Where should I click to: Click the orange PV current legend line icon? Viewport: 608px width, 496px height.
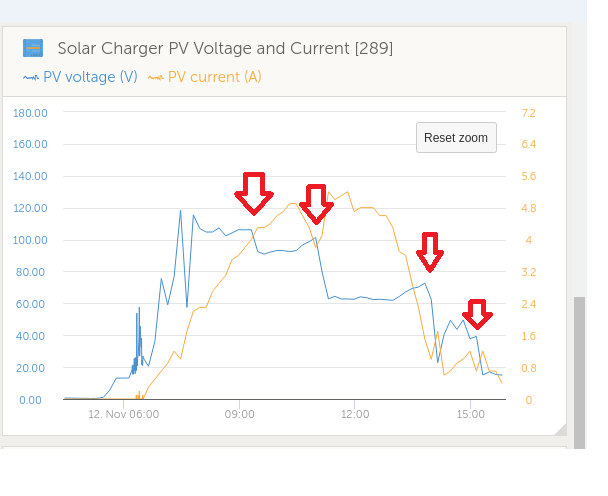click(x=155, y=78)
